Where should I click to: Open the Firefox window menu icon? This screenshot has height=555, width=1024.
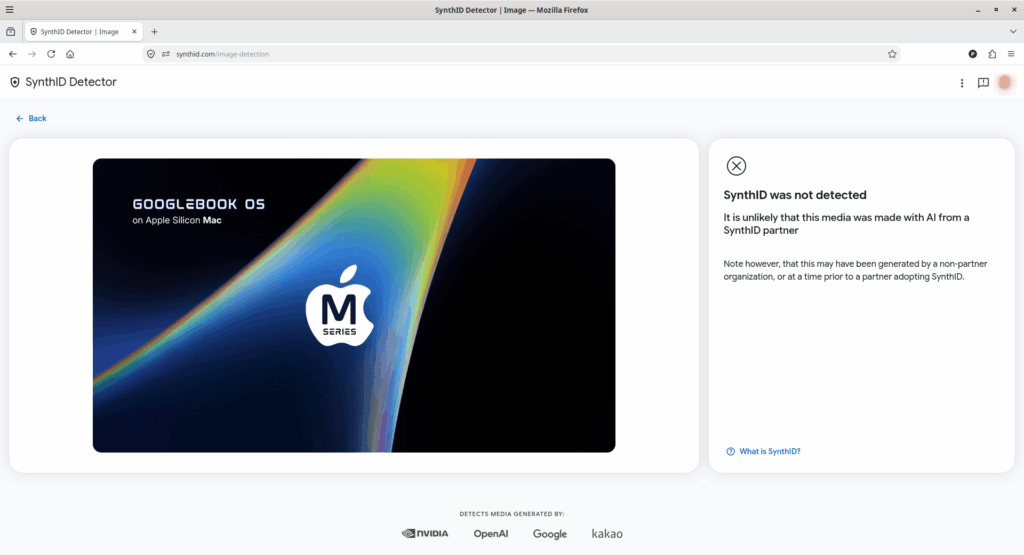click(x=9, y=9)
